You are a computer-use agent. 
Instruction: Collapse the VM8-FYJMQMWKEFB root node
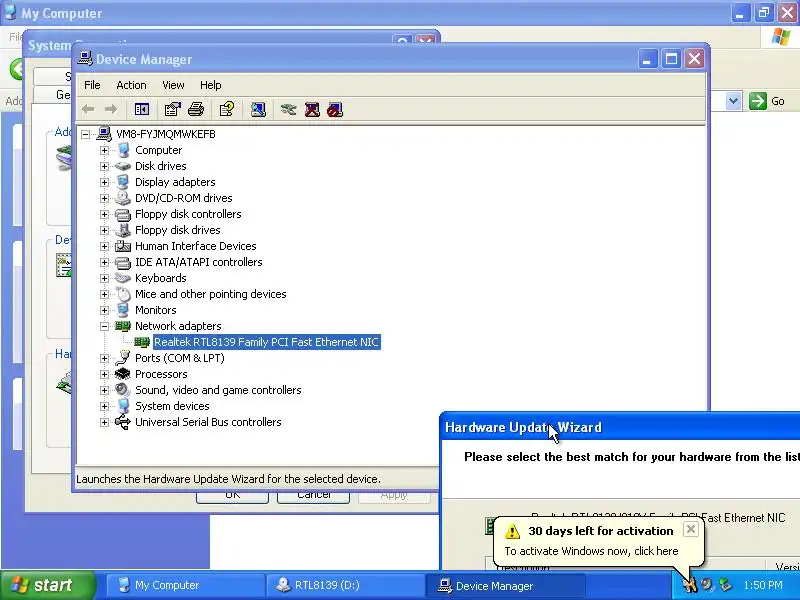(86, 134)
